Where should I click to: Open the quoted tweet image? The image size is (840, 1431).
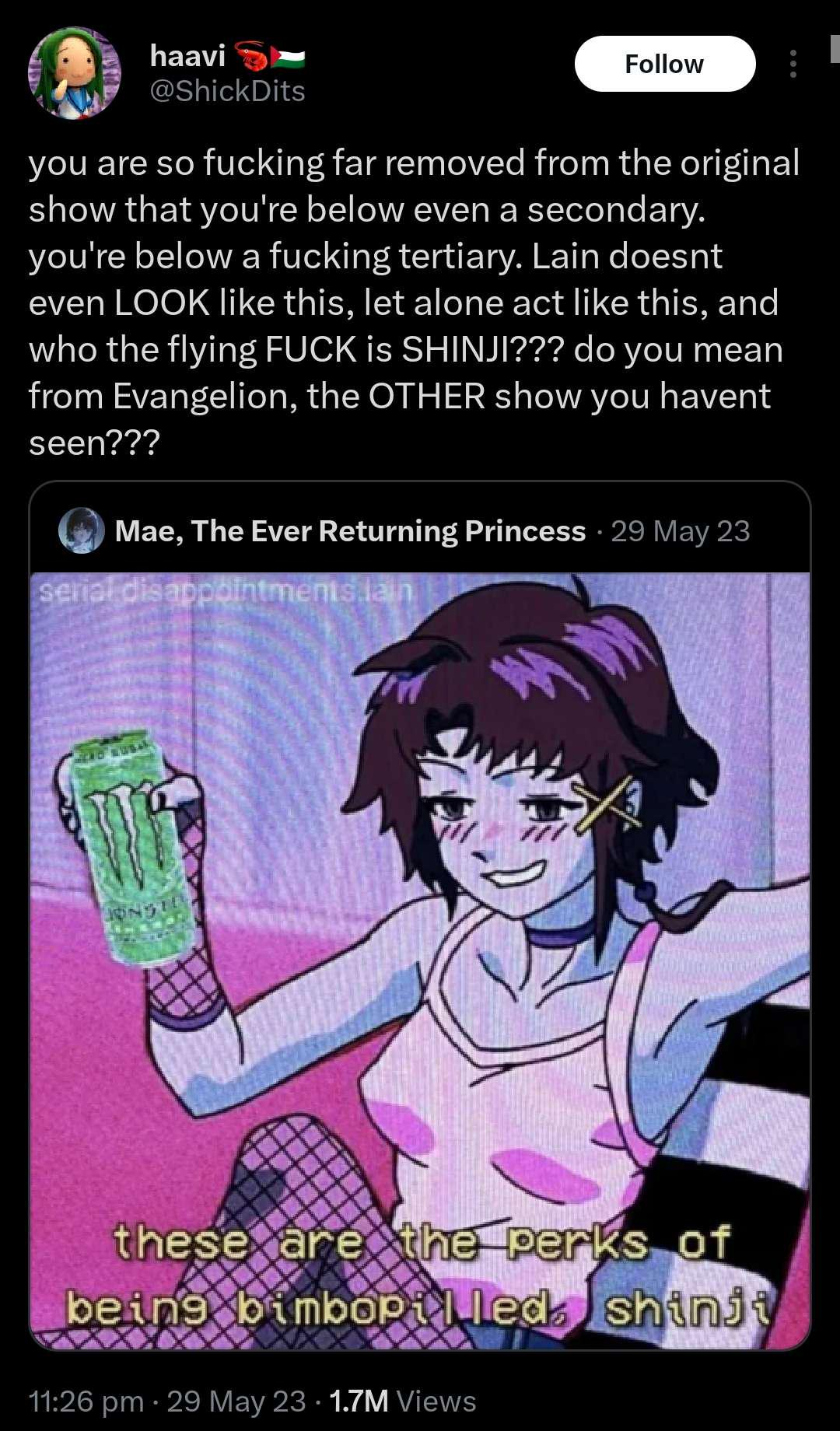point(420,961)
